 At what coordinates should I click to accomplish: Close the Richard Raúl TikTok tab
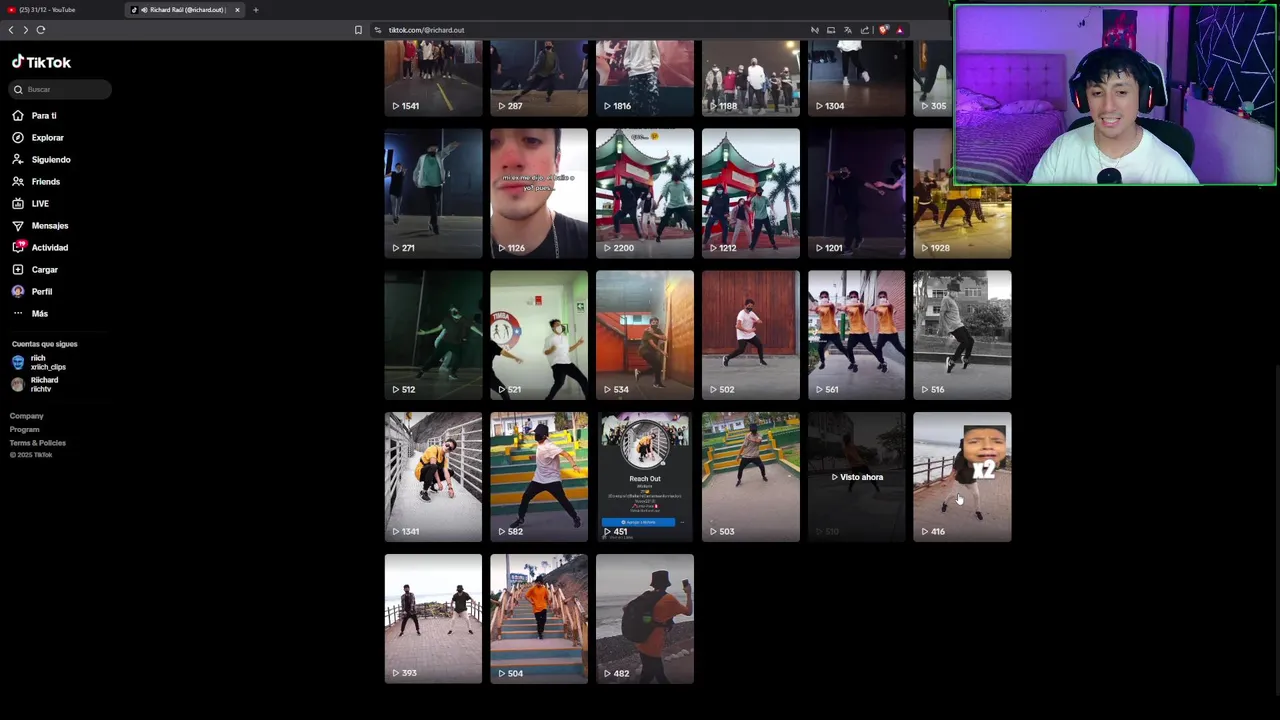tap(237, 10)
